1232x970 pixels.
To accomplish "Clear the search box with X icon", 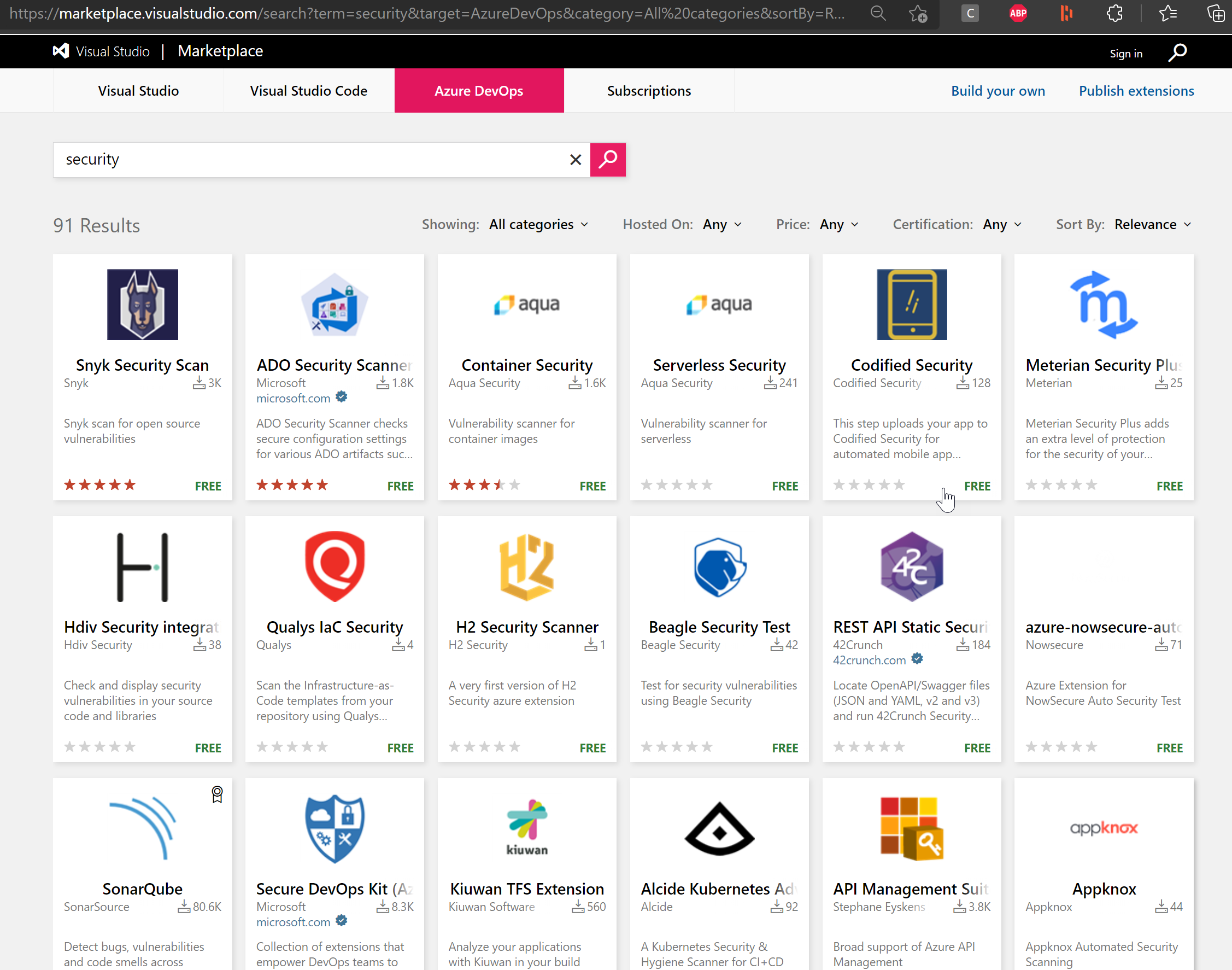I will (575, 160).
